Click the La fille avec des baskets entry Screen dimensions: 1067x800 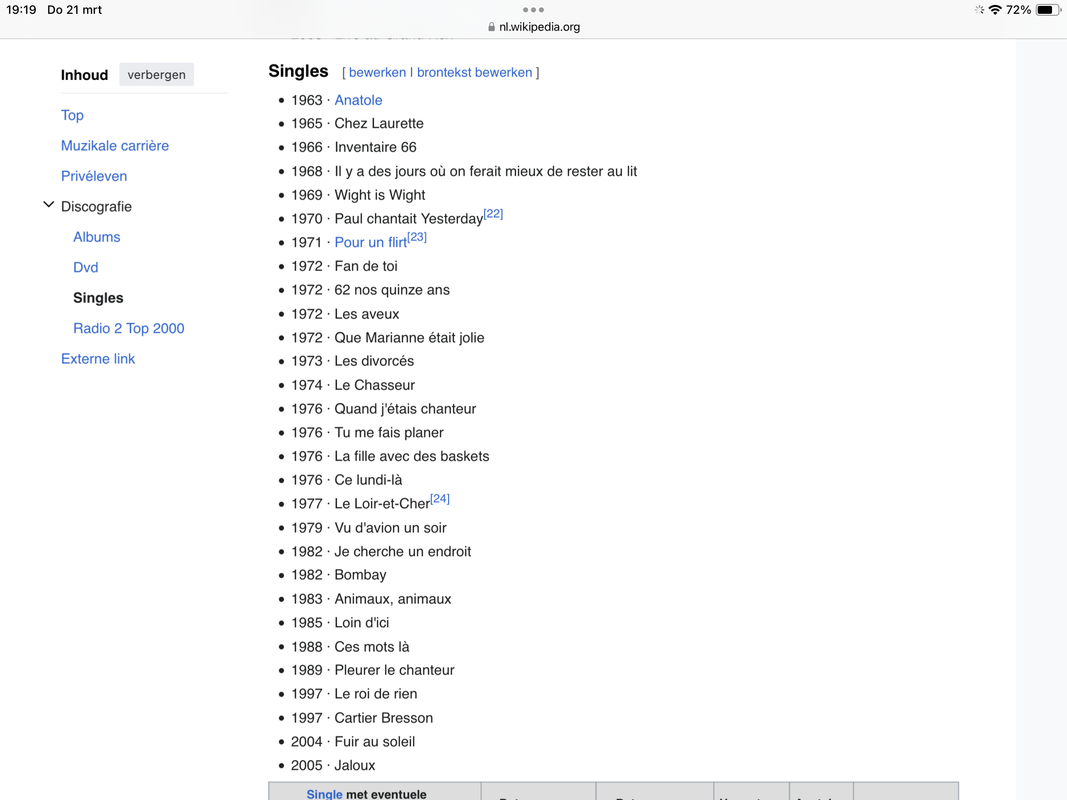pos(412,456)
